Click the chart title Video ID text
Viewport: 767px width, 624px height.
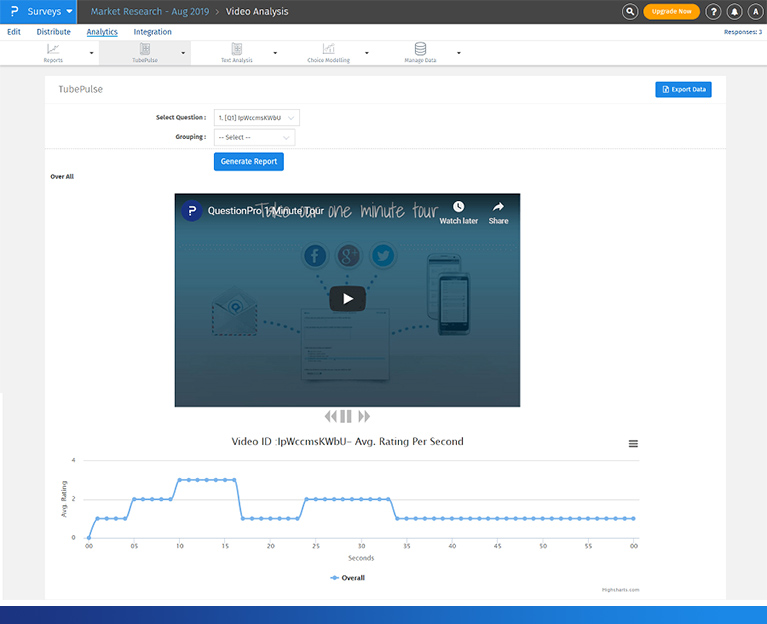click(347, 442)
